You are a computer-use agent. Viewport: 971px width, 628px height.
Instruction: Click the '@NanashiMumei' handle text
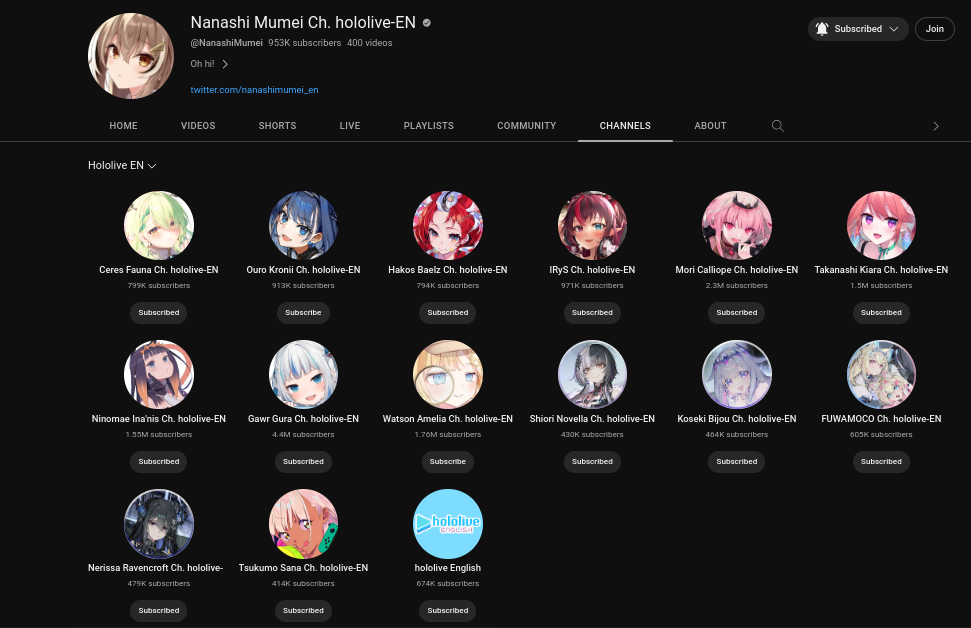coord(227,43)
